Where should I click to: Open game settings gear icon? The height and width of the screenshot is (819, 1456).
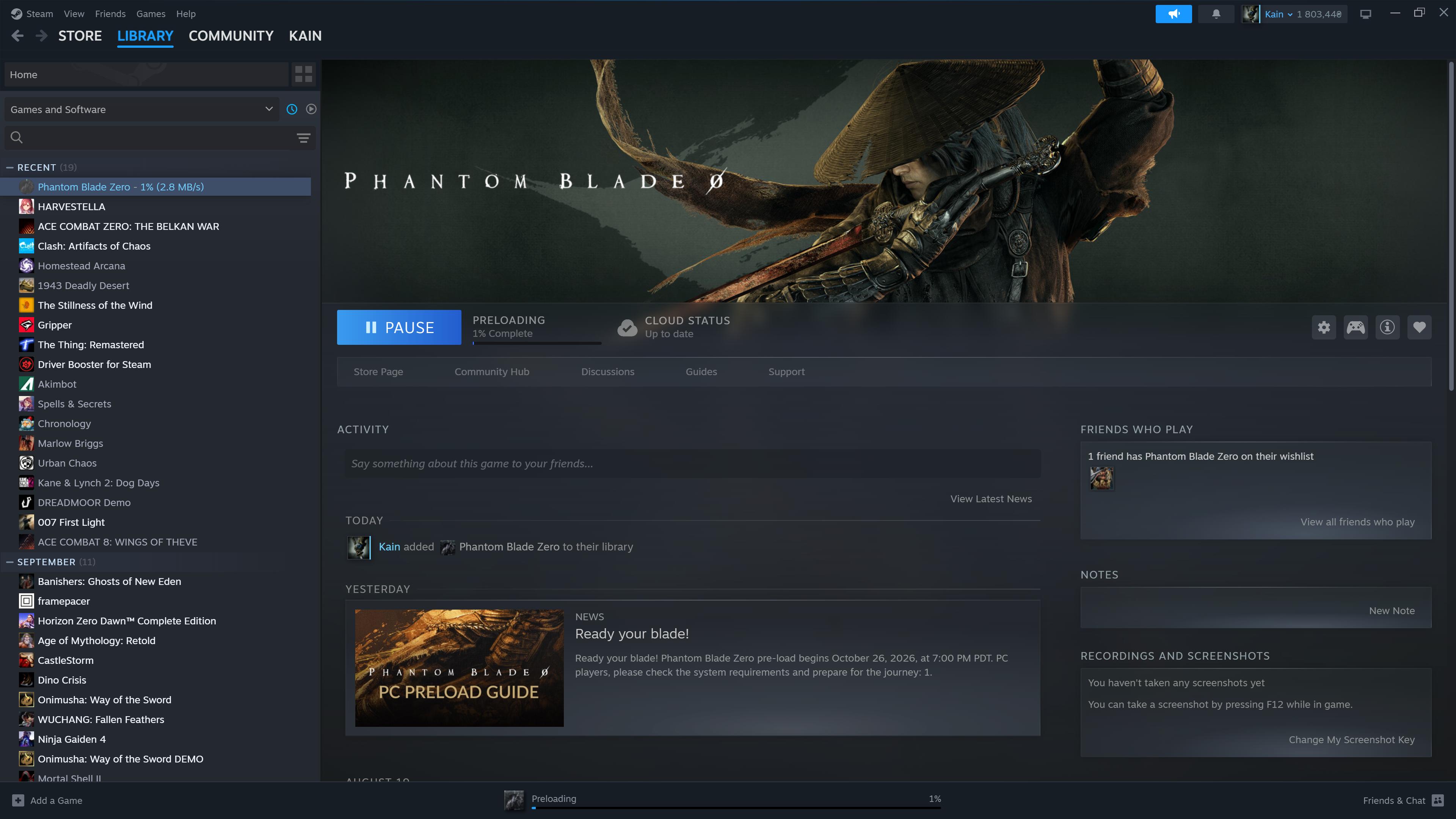(x=1324, y=327)
